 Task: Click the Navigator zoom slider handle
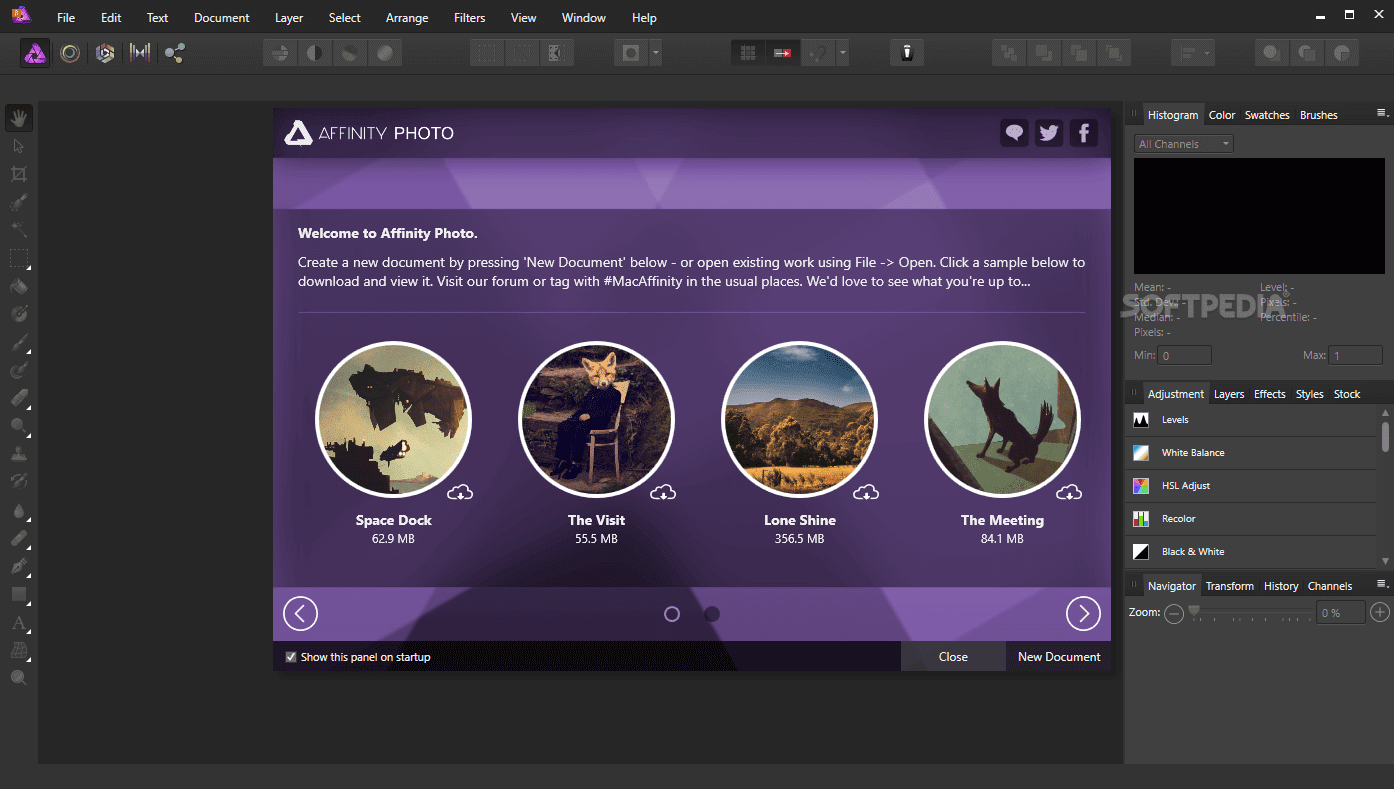(1193, 611)
